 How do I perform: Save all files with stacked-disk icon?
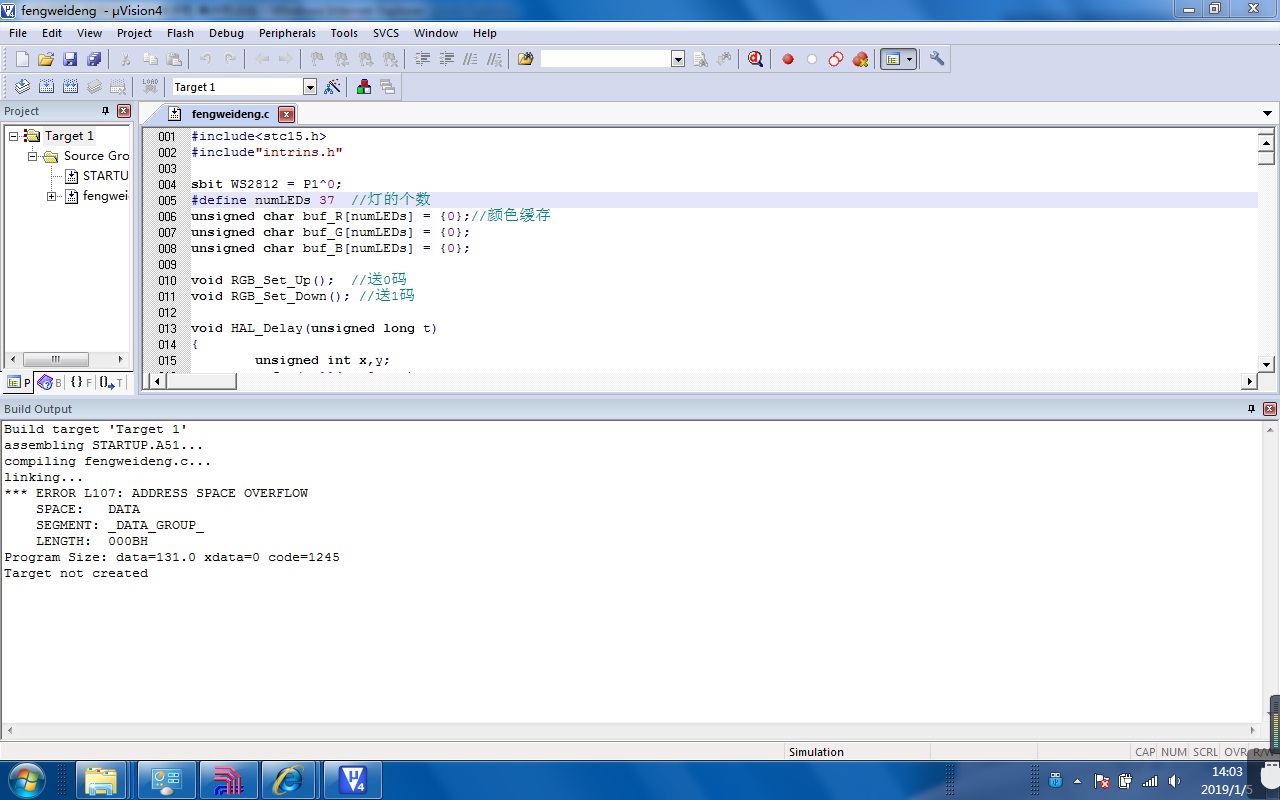click(x=94, y=59)
